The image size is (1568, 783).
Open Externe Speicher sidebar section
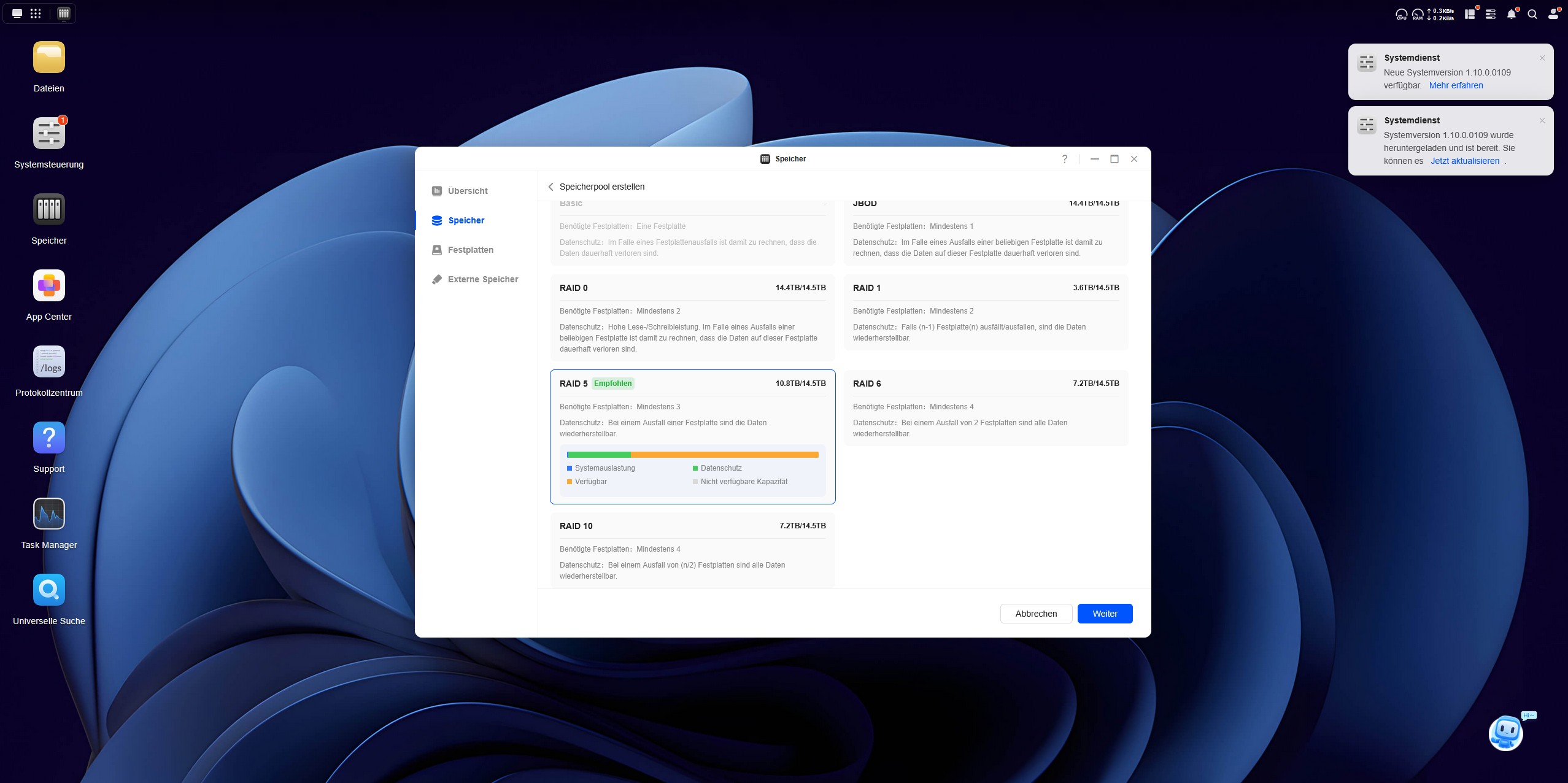pyautogui.click(x=482, y=279)
